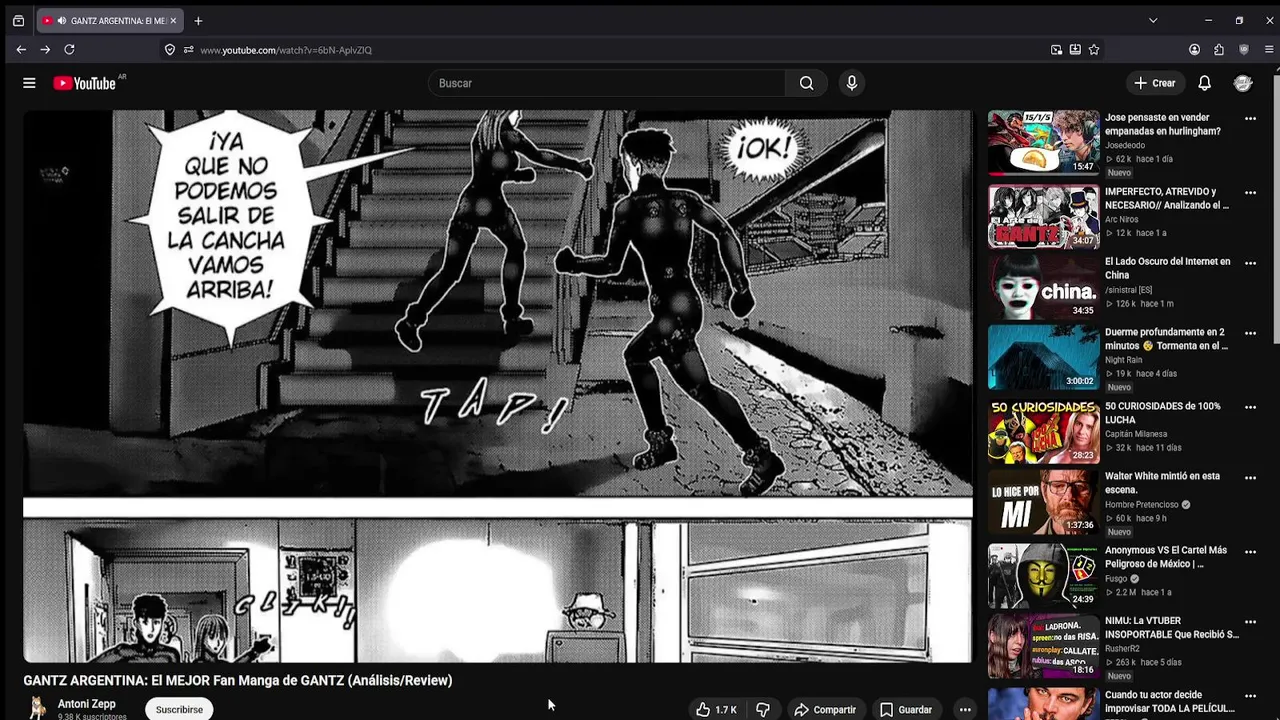Like the video (1.7 K)
The height and width of the screenshot is (720, 1280).
click(x=716, y=709)
